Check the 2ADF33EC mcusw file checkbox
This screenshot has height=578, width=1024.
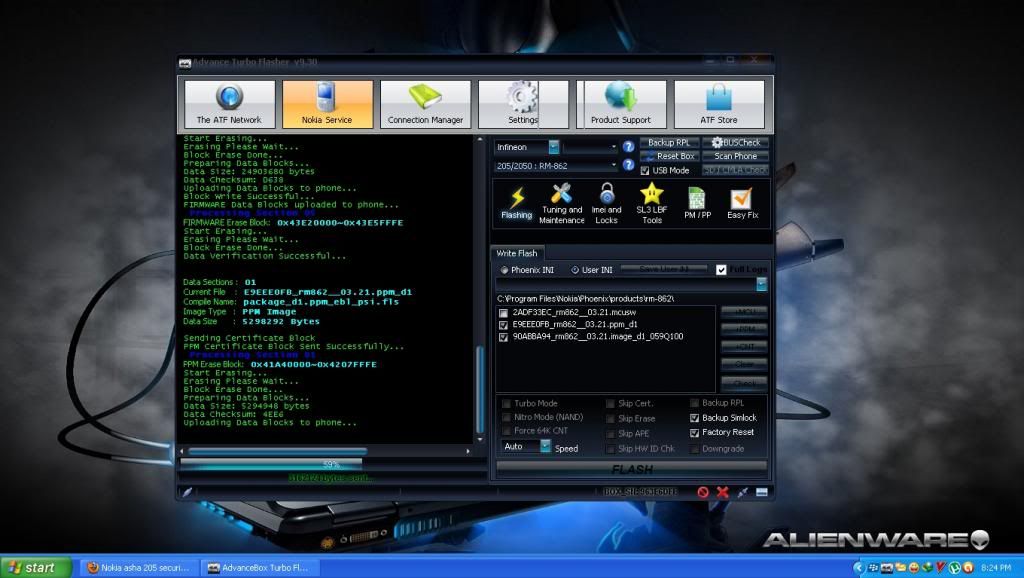tap(504, 312)
